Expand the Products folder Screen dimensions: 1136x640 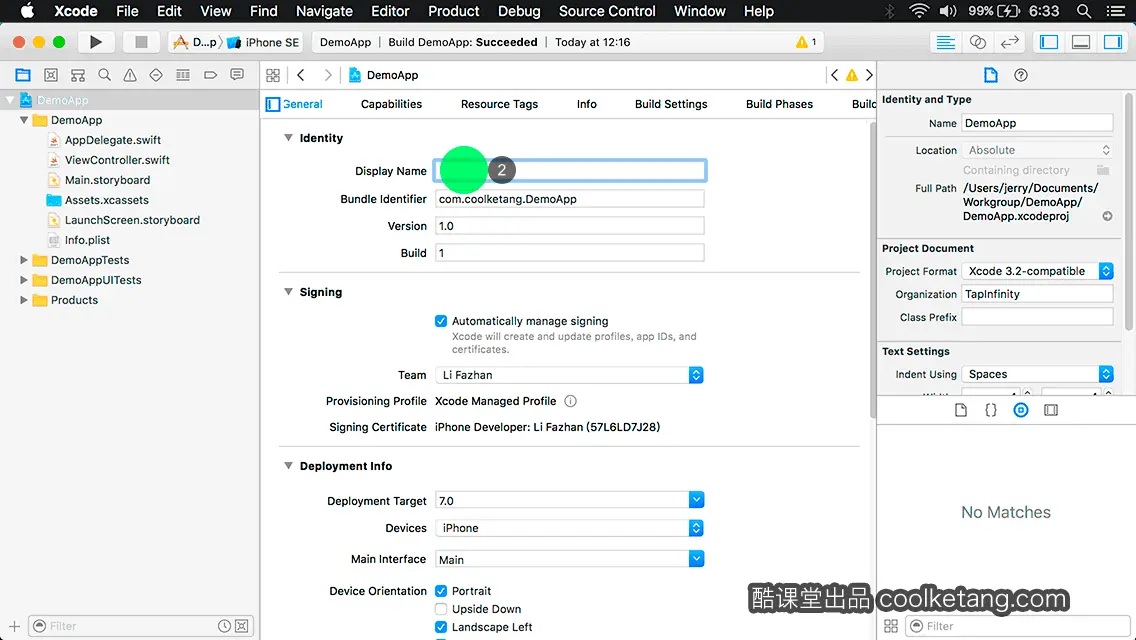pos(24,300)
